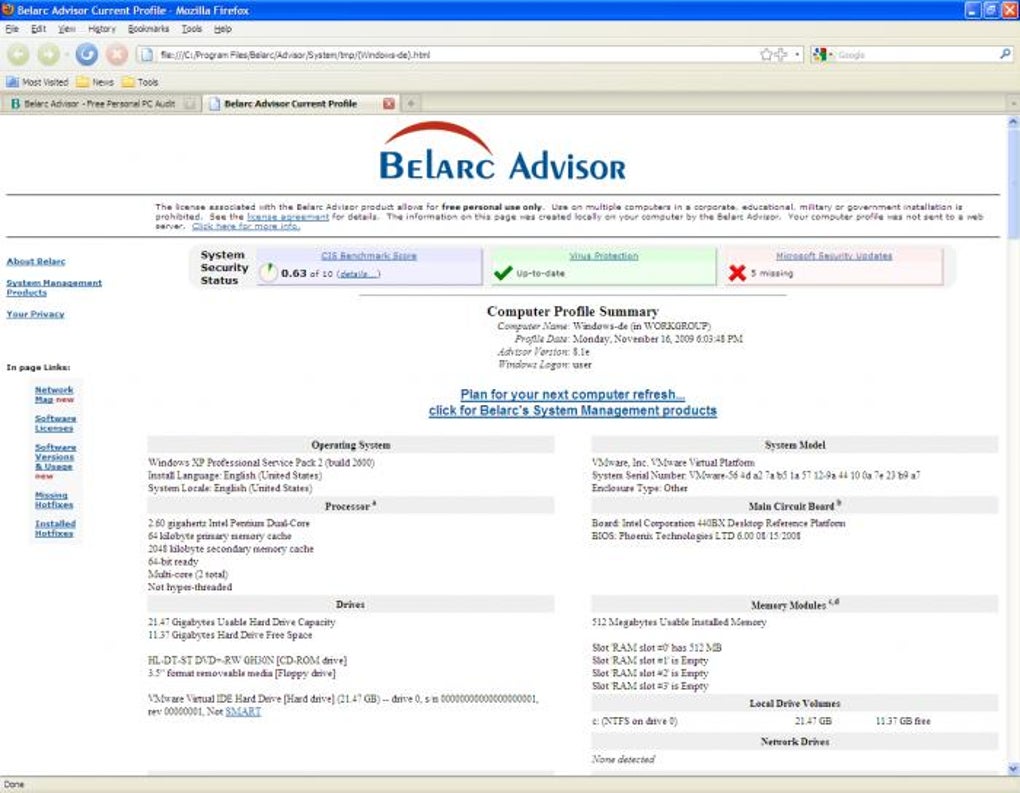Click the Processor section heading
The width and height of the screenshot is (1020, 793).
[351, 506]
